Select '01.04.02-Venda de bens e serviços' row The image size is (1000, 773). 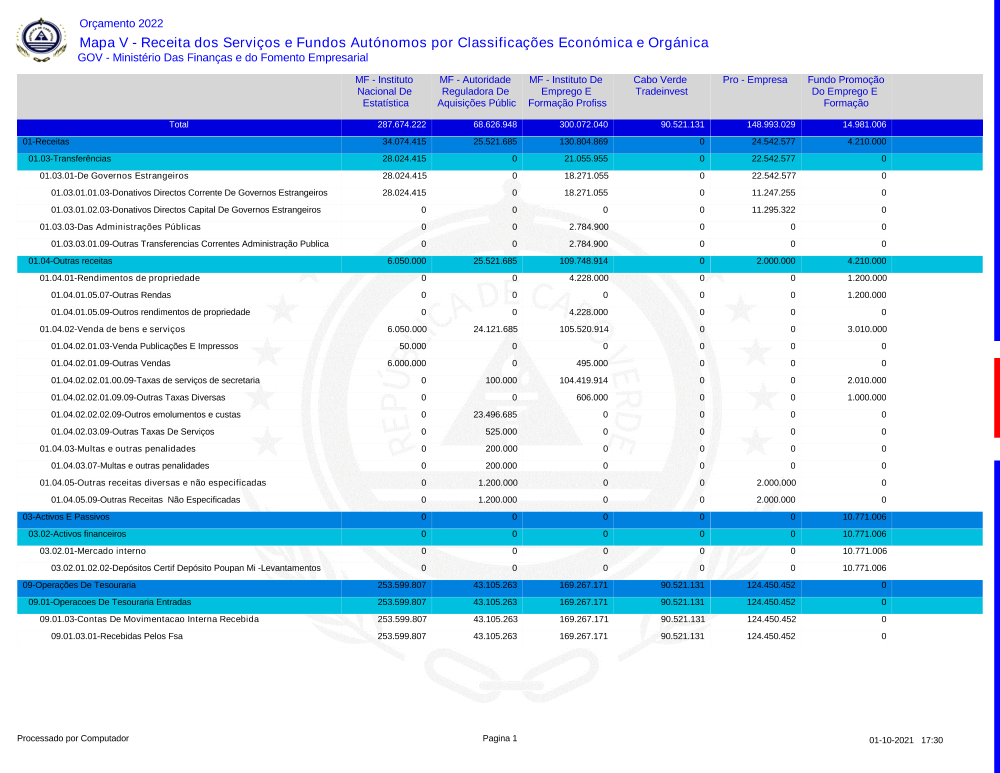pos(112,329)
